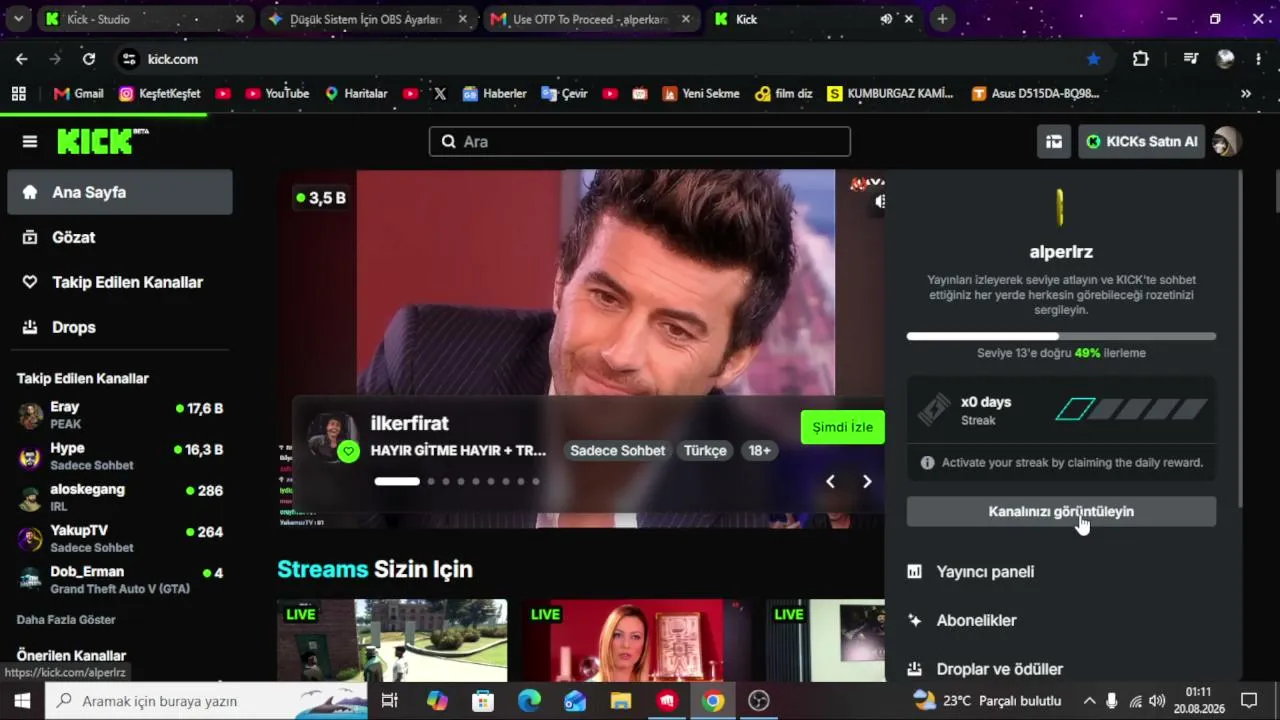Screen dimensions: 1280x720
Task: Show hidden system tray icons
Action: click(x=1089, y=701)
